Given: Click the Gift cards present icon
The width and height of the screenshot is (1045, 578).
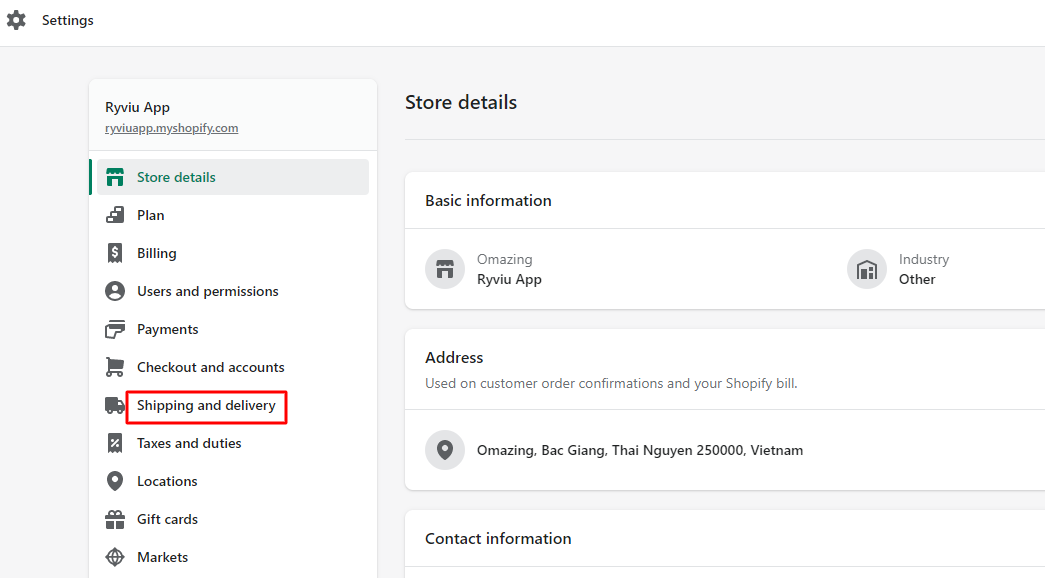Looking at the screenshot, I should coord(115,519).
